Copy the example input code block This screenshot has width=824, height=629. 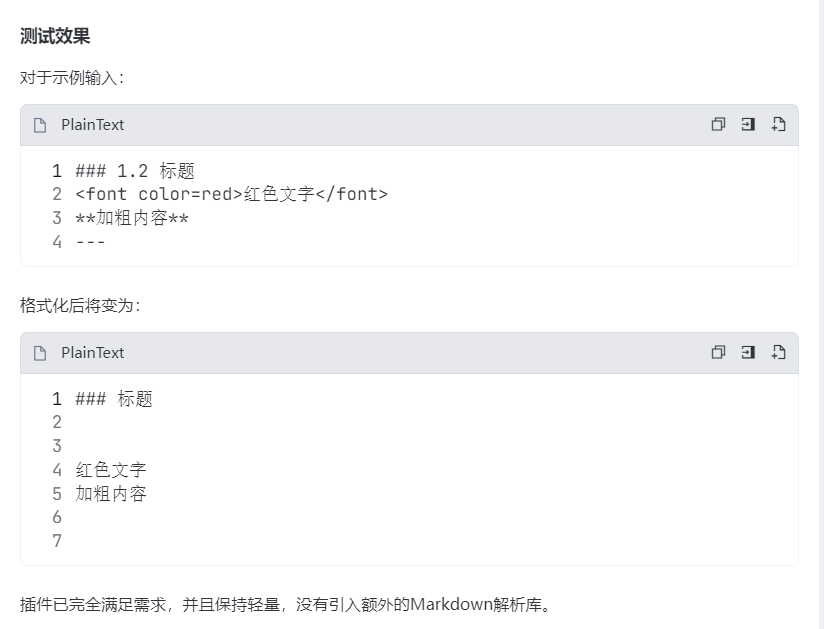click(718, 125)
